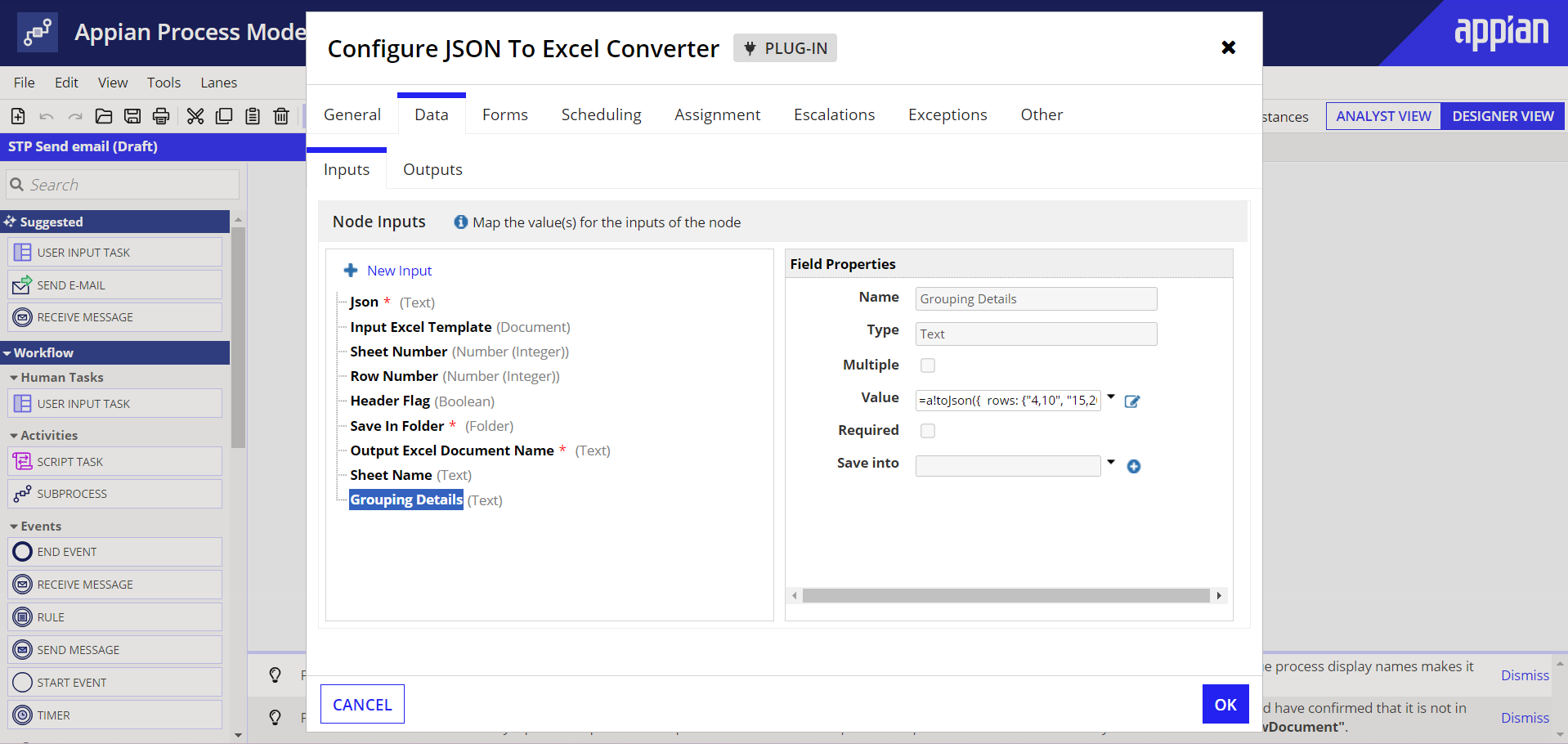The image size is (1568, 744).
Task: Click the Delete trash icon in toolbar
Action: (x=281, y=116)
